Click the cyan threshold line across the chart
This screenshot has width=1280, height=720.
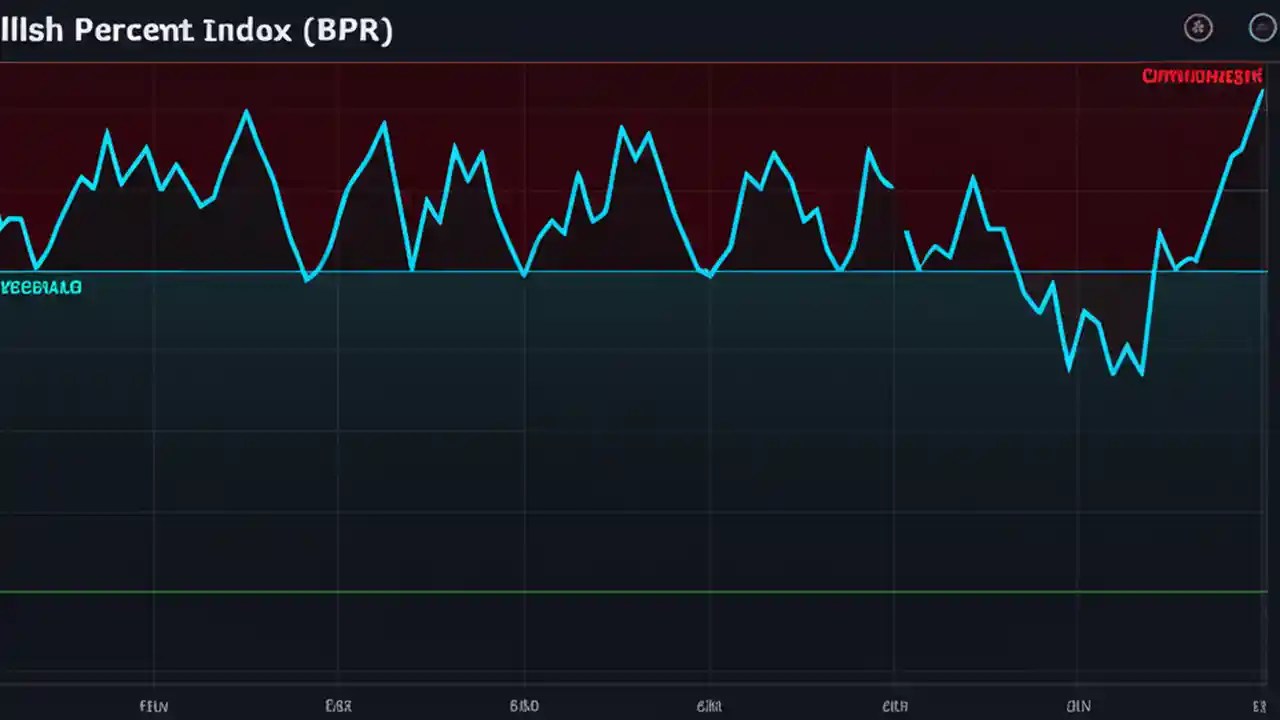(640, 271)
